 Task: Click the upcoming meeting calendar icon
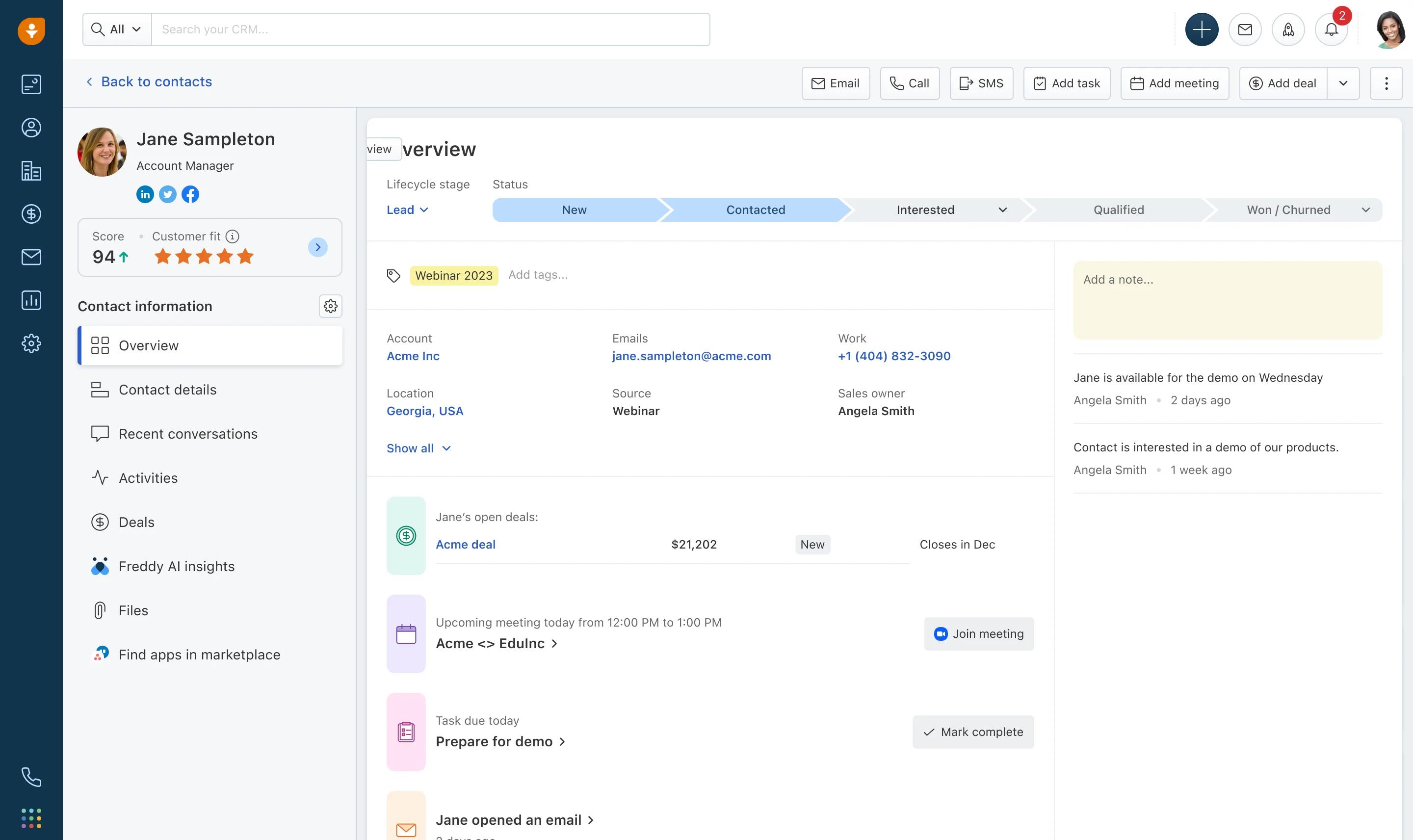coord(406,634)
